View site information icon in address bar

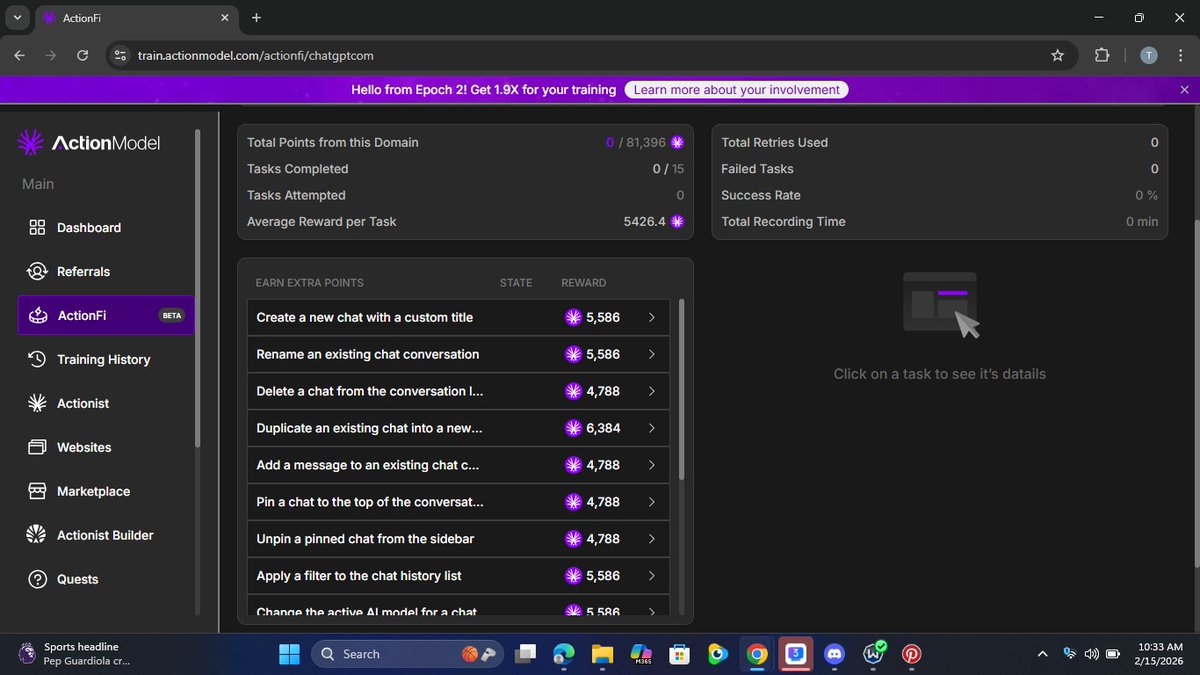click(120, 56)
